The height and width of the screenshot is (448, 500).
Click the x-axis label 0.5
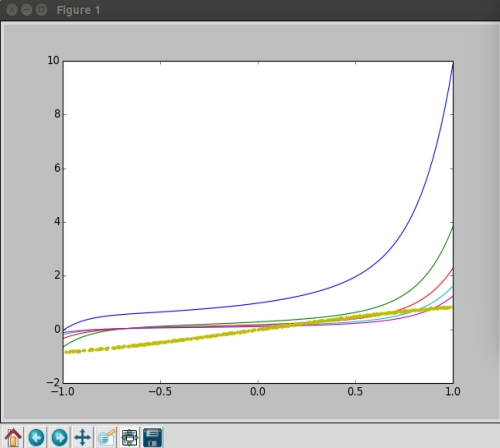click(355, 391)
